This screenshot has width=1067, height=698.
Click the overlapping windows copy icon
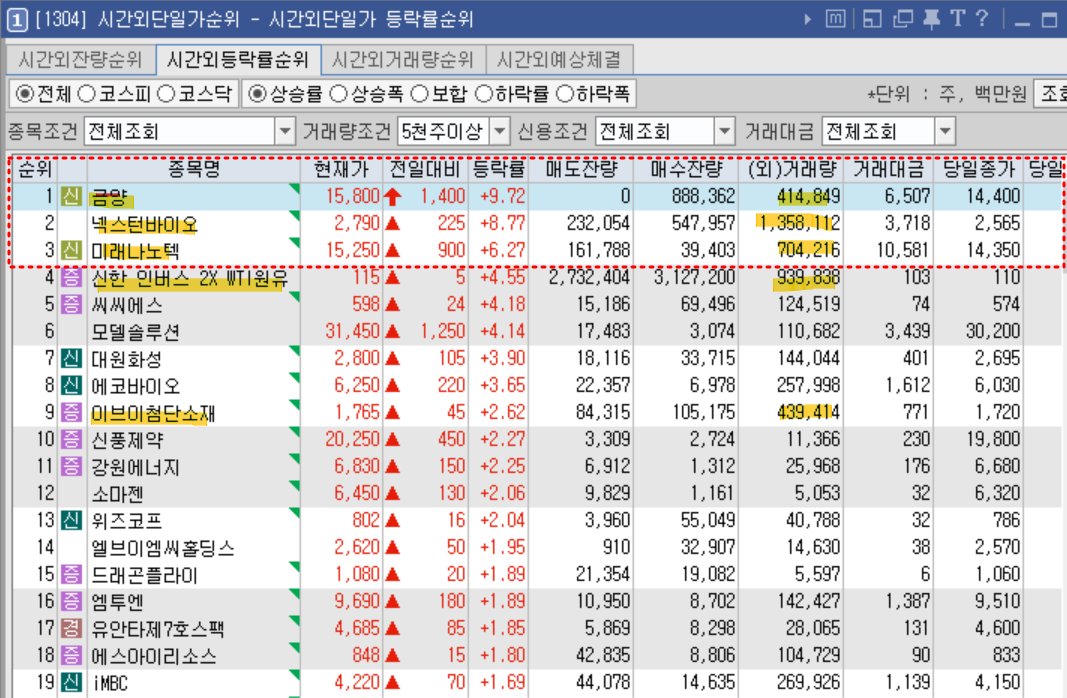[903, 18]
